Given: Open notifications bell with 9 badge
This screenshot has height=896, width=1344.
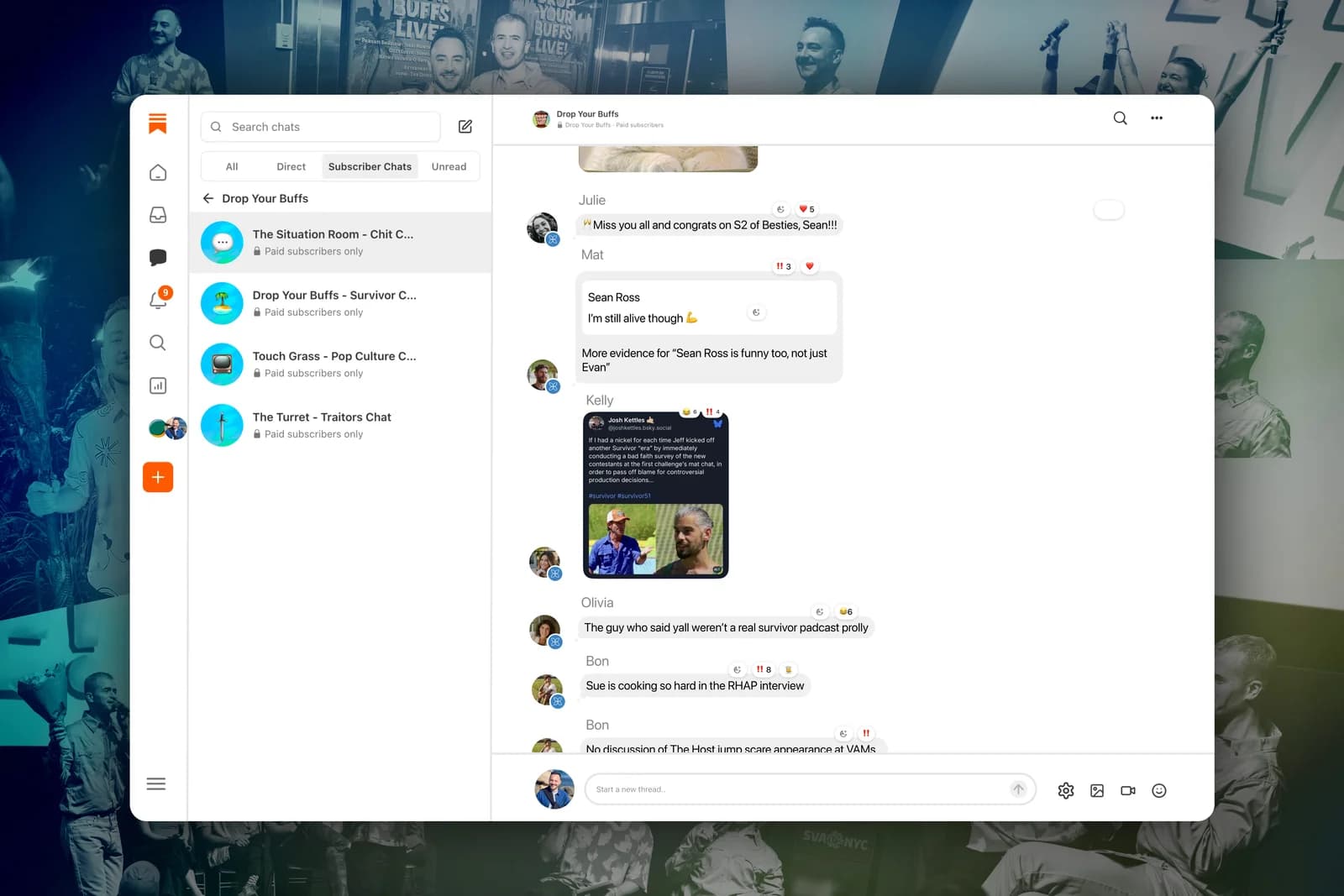Looking at the screenshot, I should click(x=159, y=299).
